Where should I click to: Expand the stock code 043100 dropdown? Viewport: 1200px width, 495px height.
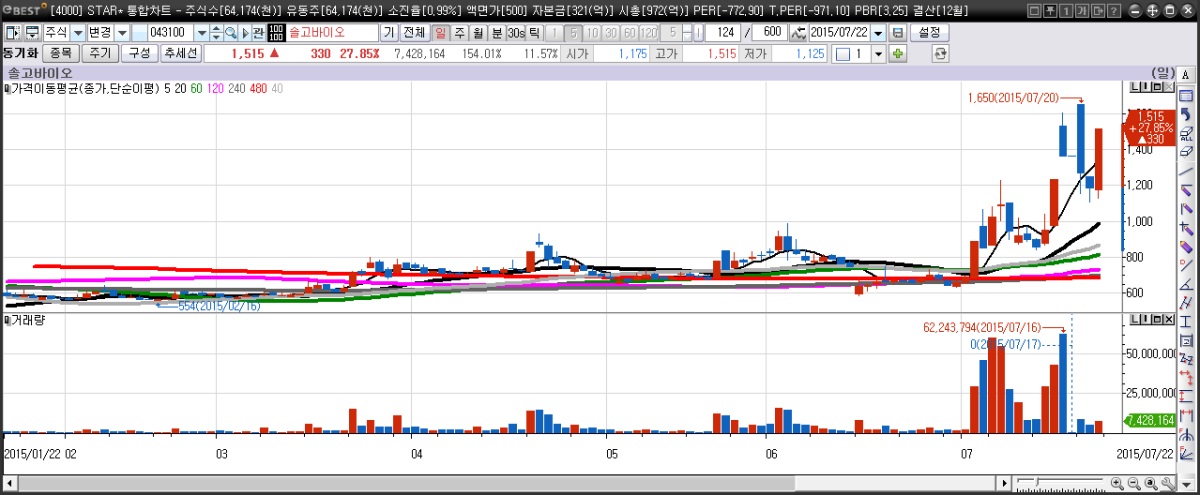coord(201,33)
